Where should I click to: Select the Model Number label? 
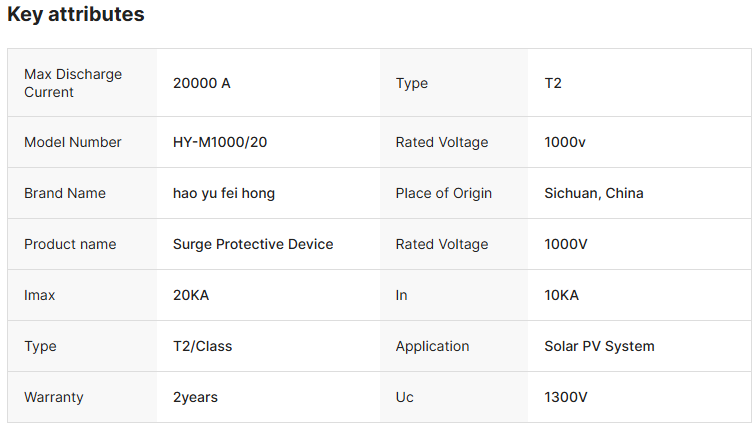73,142
